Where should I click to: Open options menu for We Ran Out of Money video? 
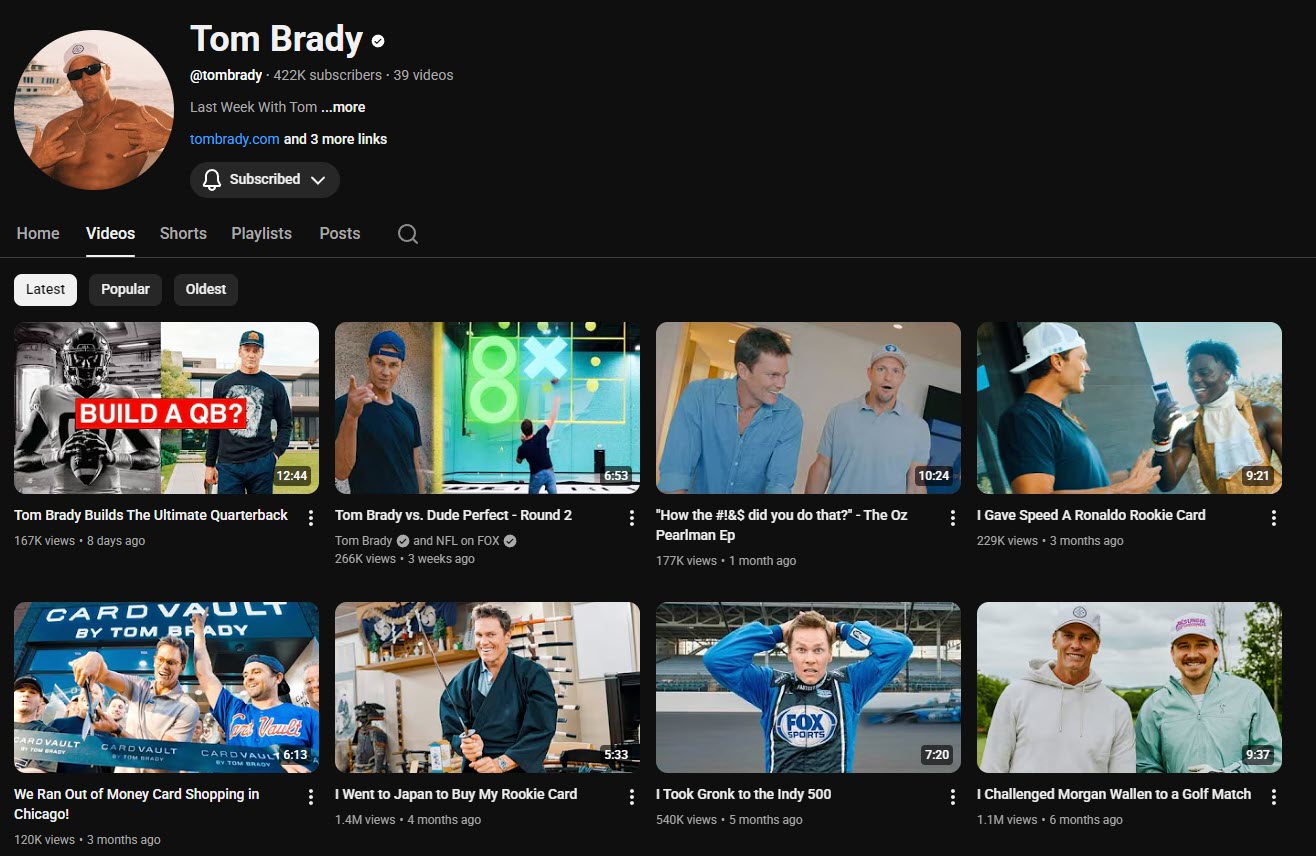[311, 797]
